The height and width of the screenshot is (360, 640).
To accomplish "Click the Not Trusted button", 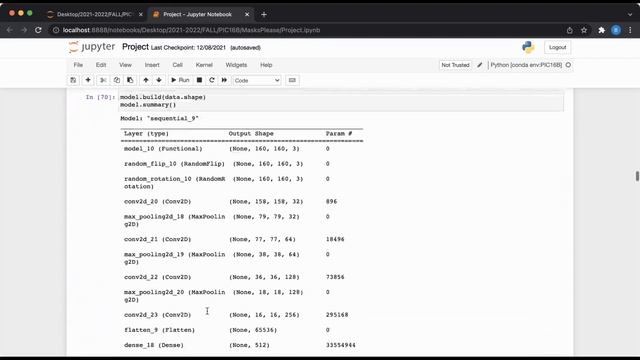I will pos(455,65).
